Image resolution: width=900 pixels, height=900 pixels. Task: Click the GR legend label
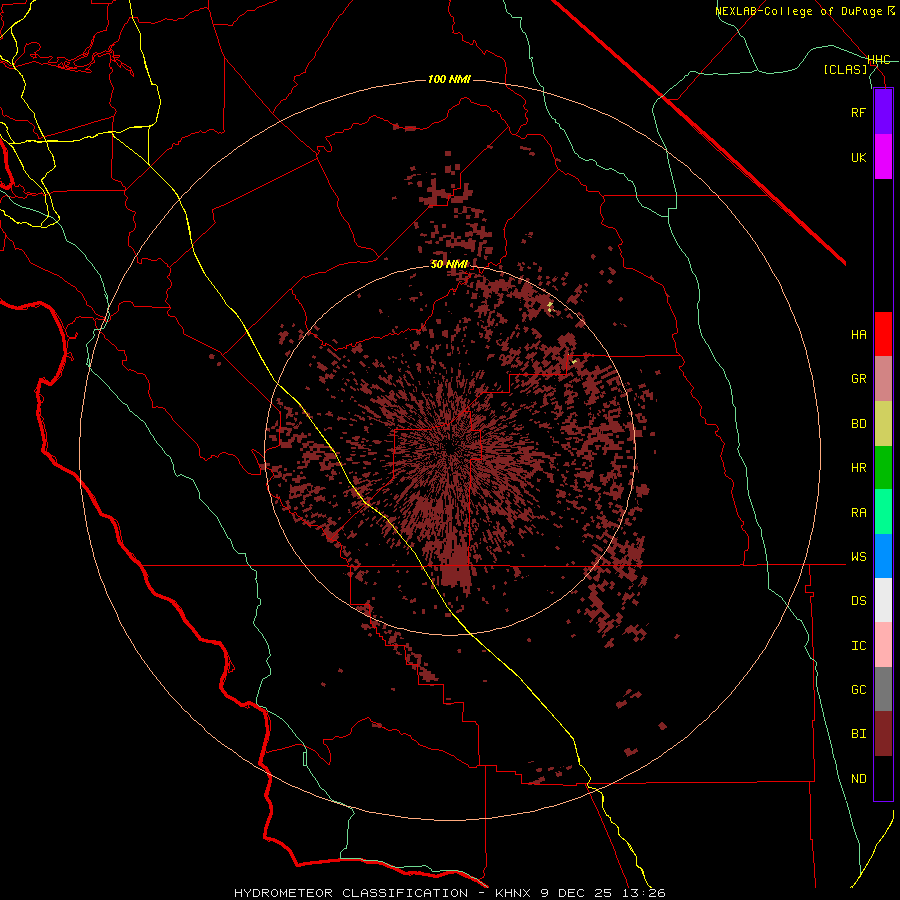(x=858, y=379)
